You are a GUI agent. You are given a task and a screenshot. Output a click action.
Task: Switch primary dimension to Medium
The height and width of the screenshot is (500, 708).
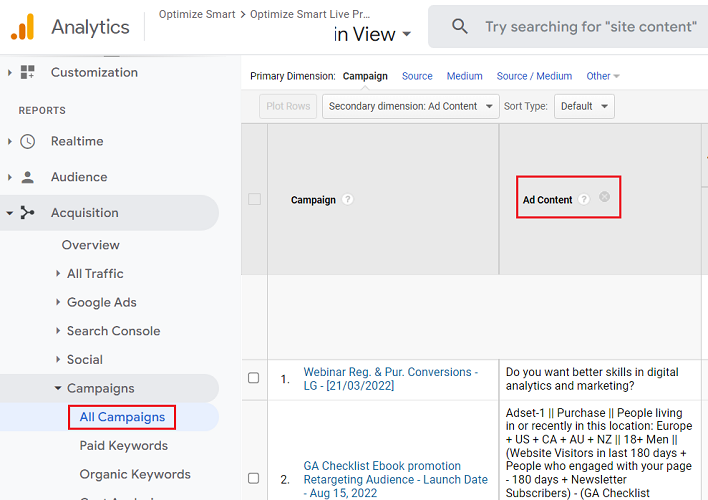coord(465,76)
